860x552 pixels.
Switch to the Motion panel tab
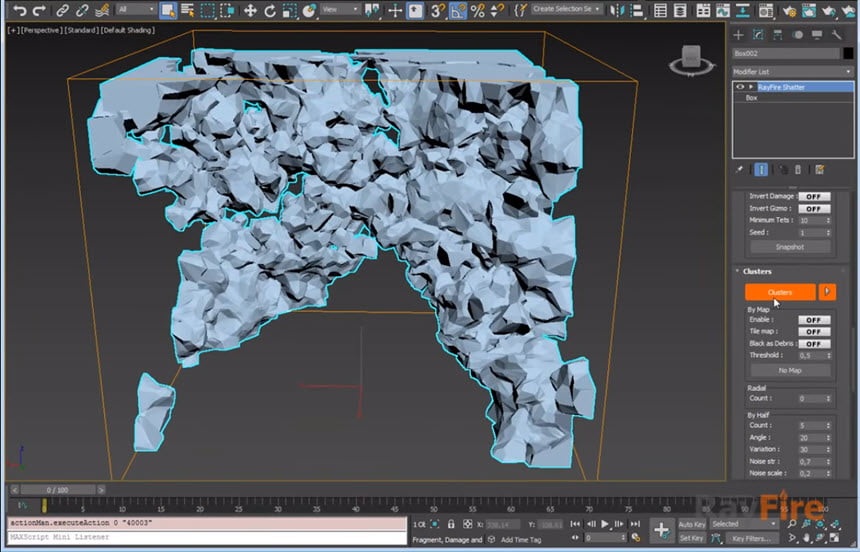point(797,35)
